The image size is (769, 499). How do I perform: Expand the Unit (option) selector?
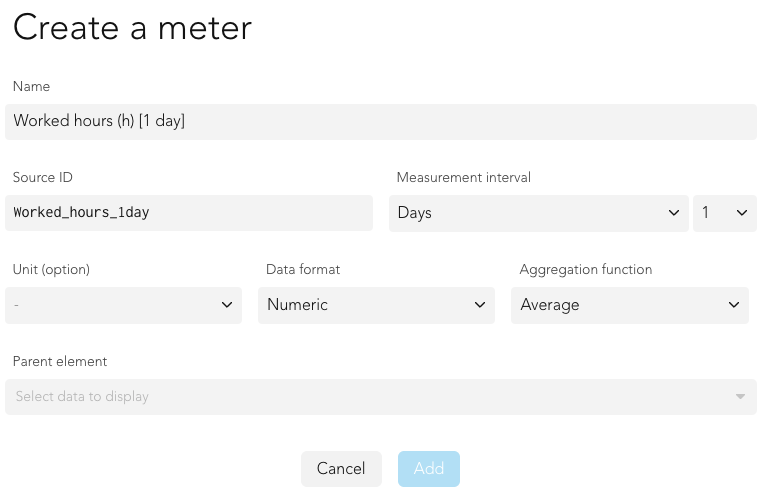pos(123,305)
